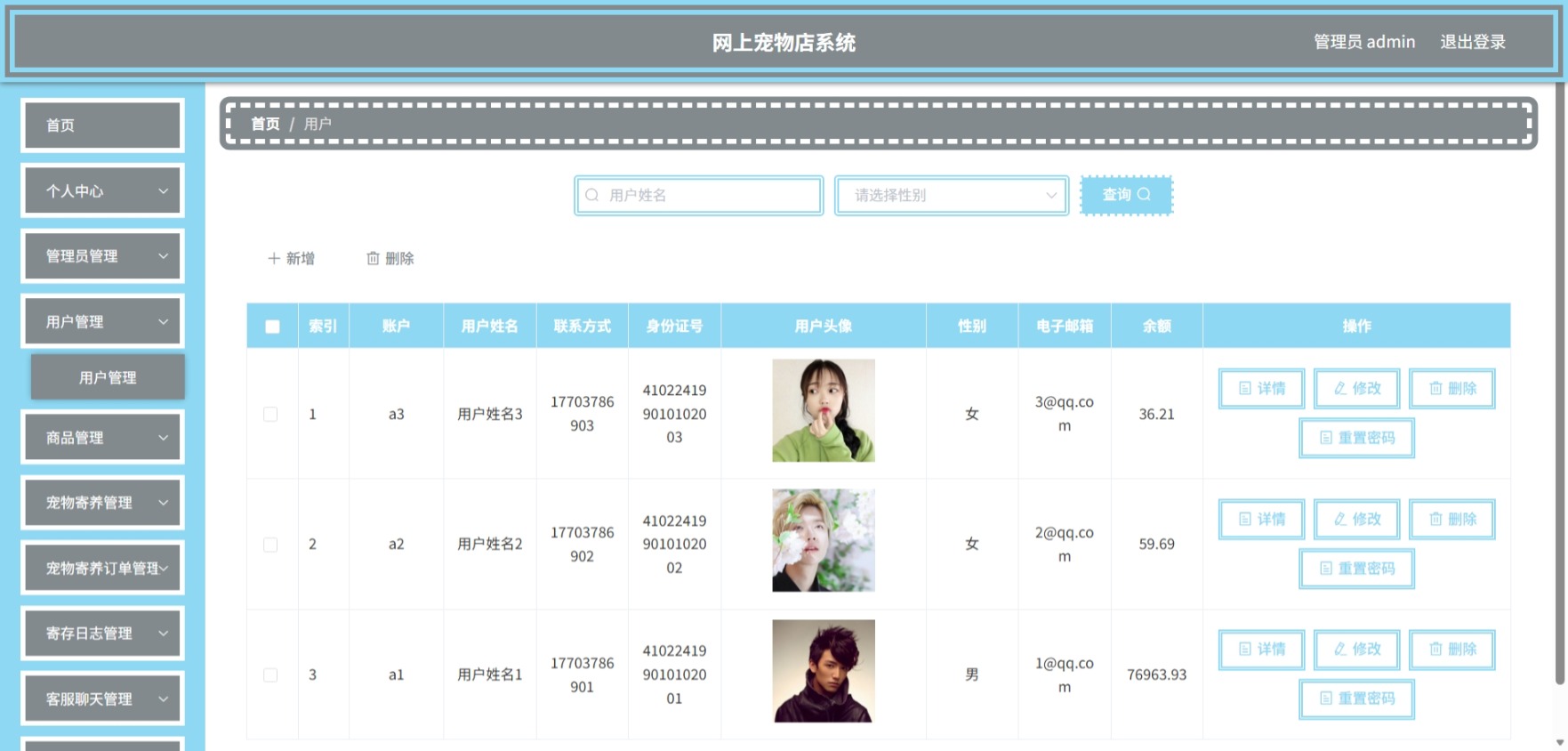Delete user a2 row

click(1451, 519)
